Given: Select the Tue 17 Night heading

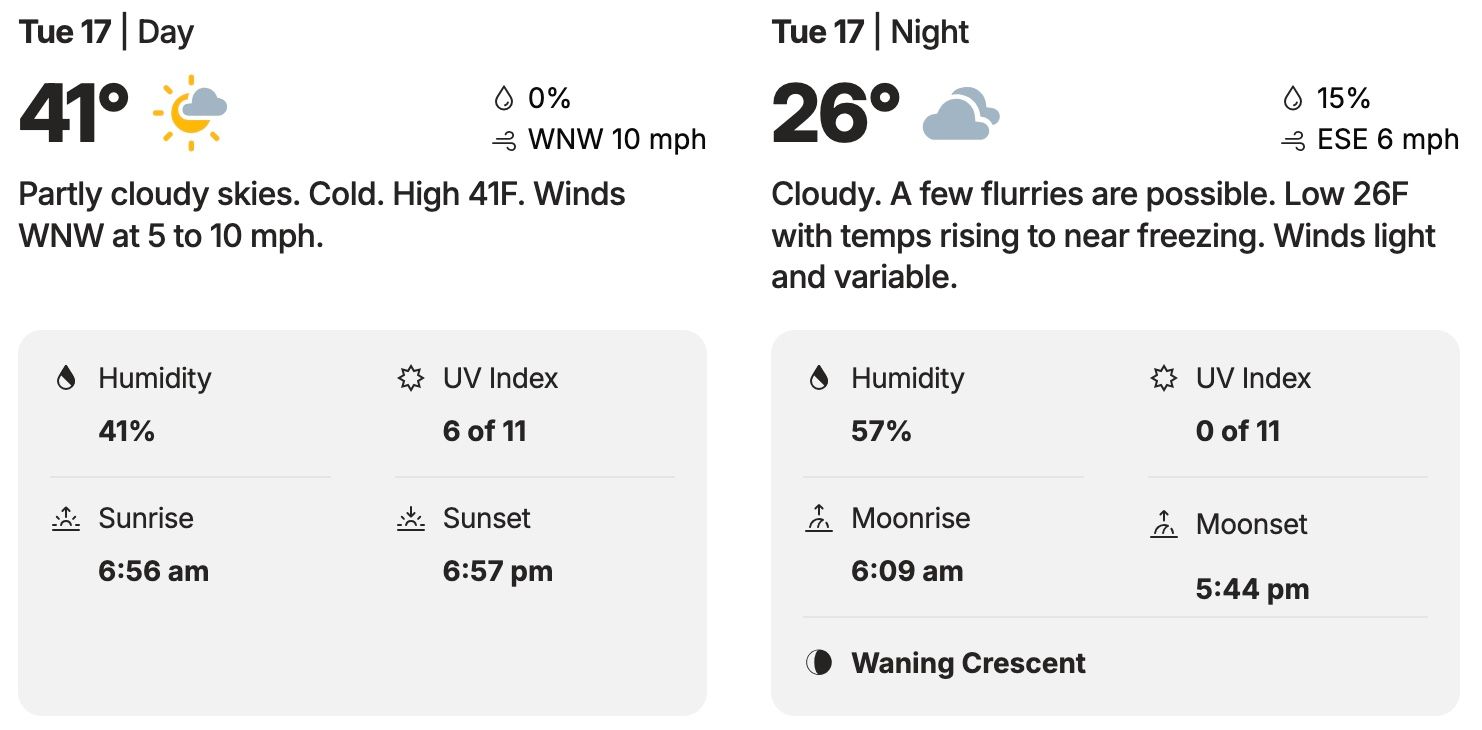Looking at the screenshot, I should 870,32.
